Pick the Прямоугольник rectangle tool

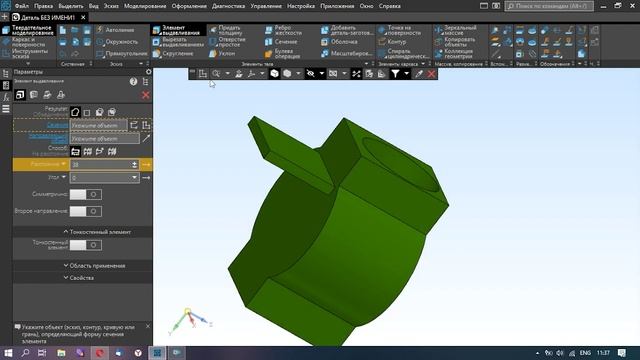coord(122,53)
